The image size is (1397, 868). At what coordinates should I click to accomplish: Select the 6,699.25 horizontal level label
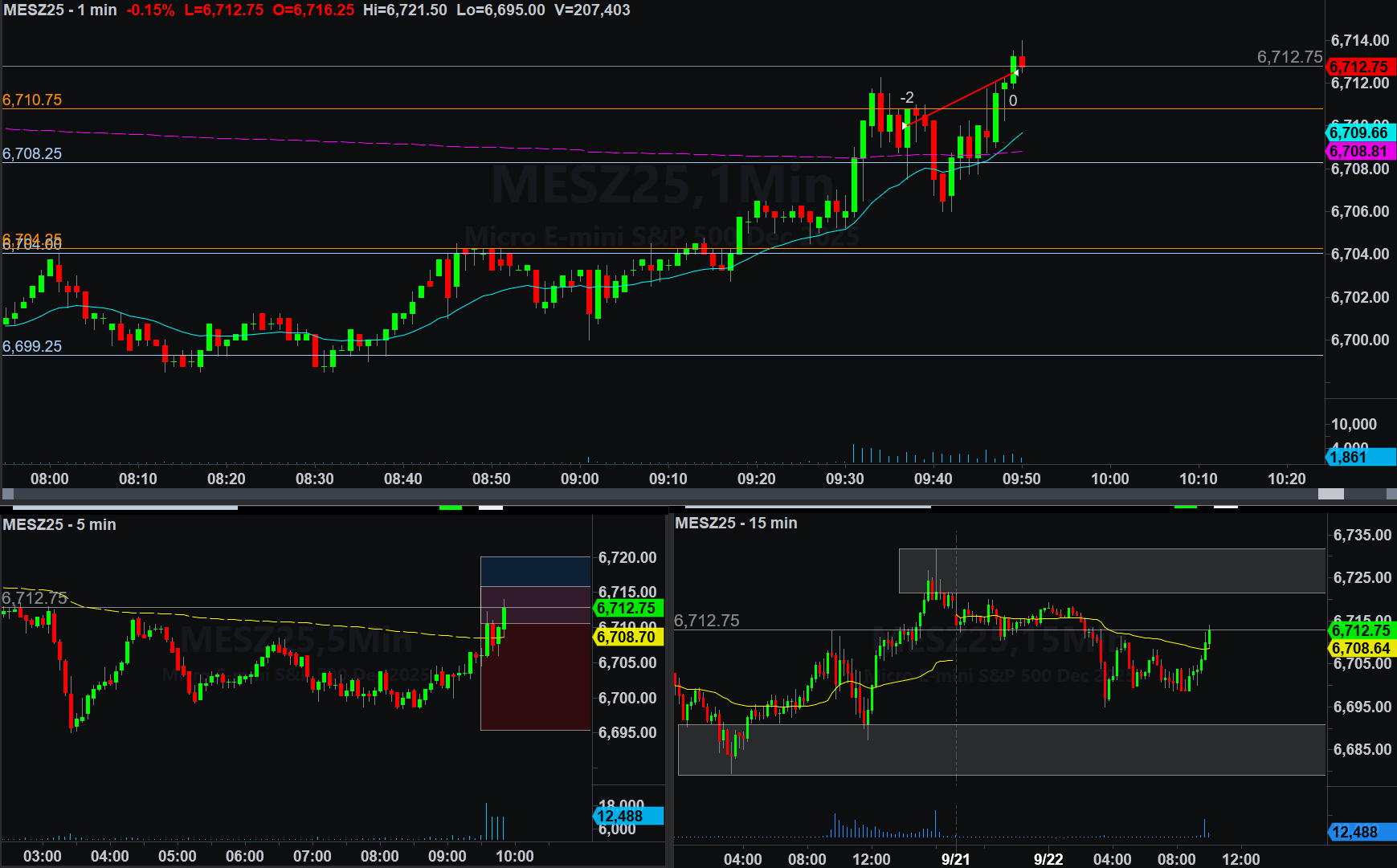(x=32, y=346)
